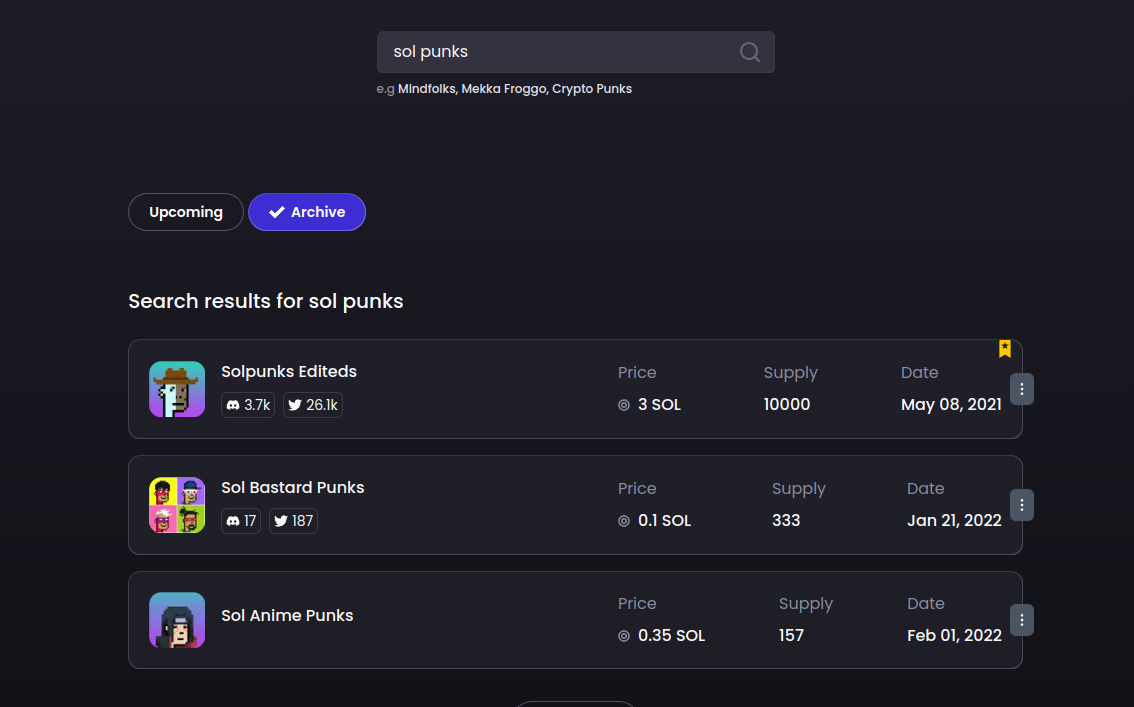Toggle the Upcoming filter
The height and width of the screenshot is (707, 1134).
(186, 212)
